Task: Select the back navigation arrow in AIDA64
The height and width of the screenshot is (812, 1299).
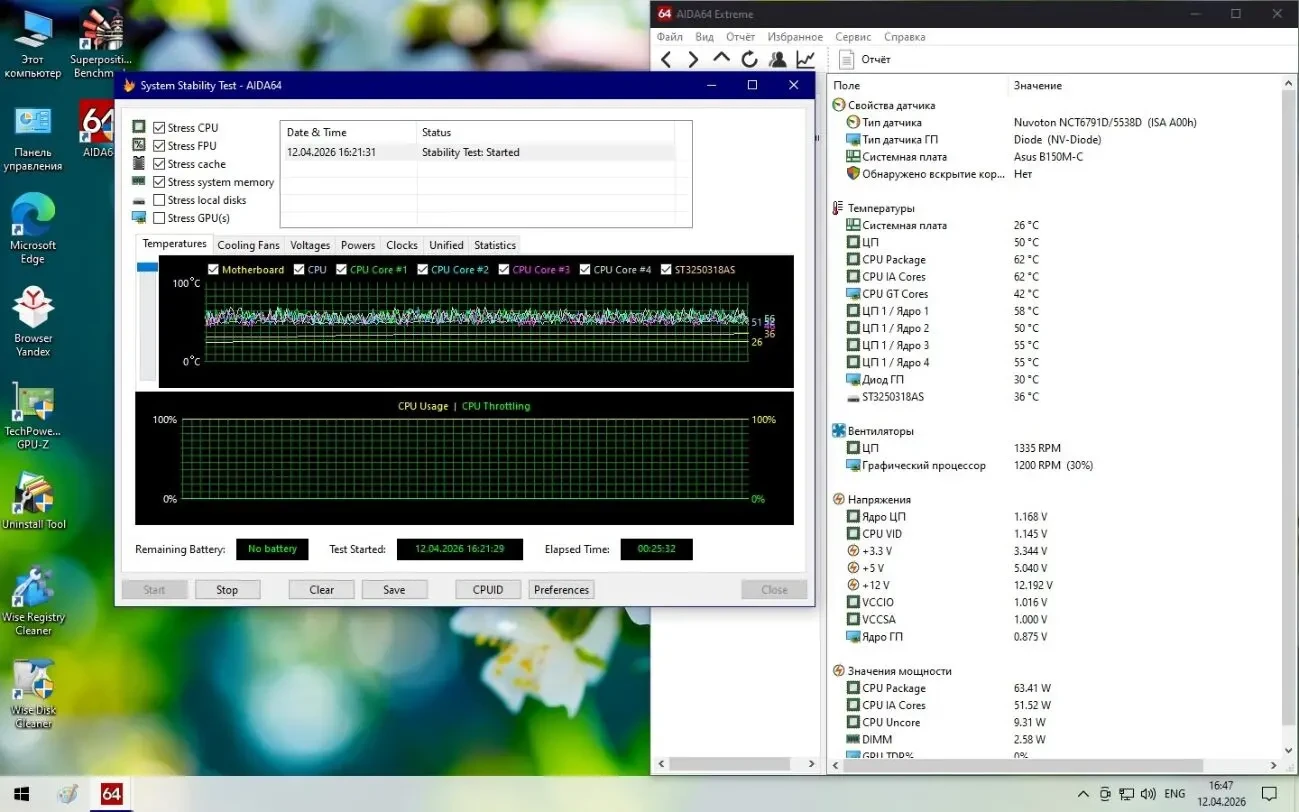Action: point(666,59)
